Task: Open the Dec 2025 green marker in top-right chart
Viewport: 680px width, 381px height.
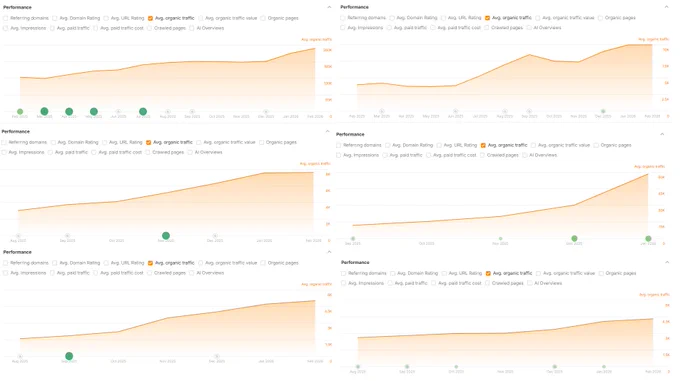Action: [603, 111]
